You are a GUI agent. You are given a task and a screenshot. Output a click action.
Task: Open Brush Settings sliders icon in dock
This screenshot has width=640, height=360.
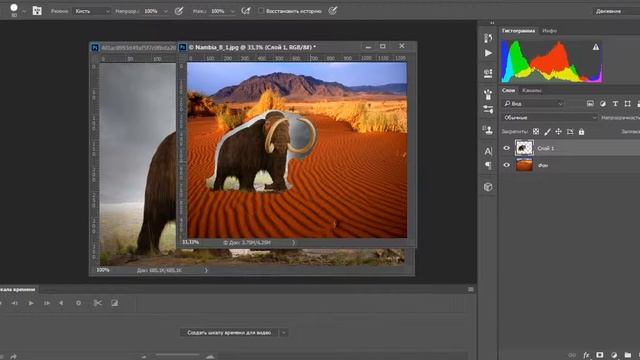[488, 109]
